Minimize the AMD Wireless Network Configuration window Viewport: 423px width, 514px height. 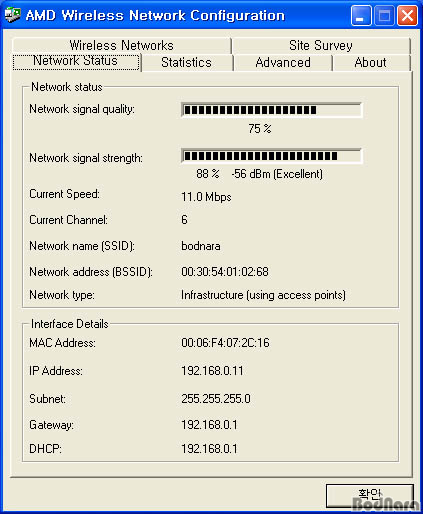tap(361, 15)
